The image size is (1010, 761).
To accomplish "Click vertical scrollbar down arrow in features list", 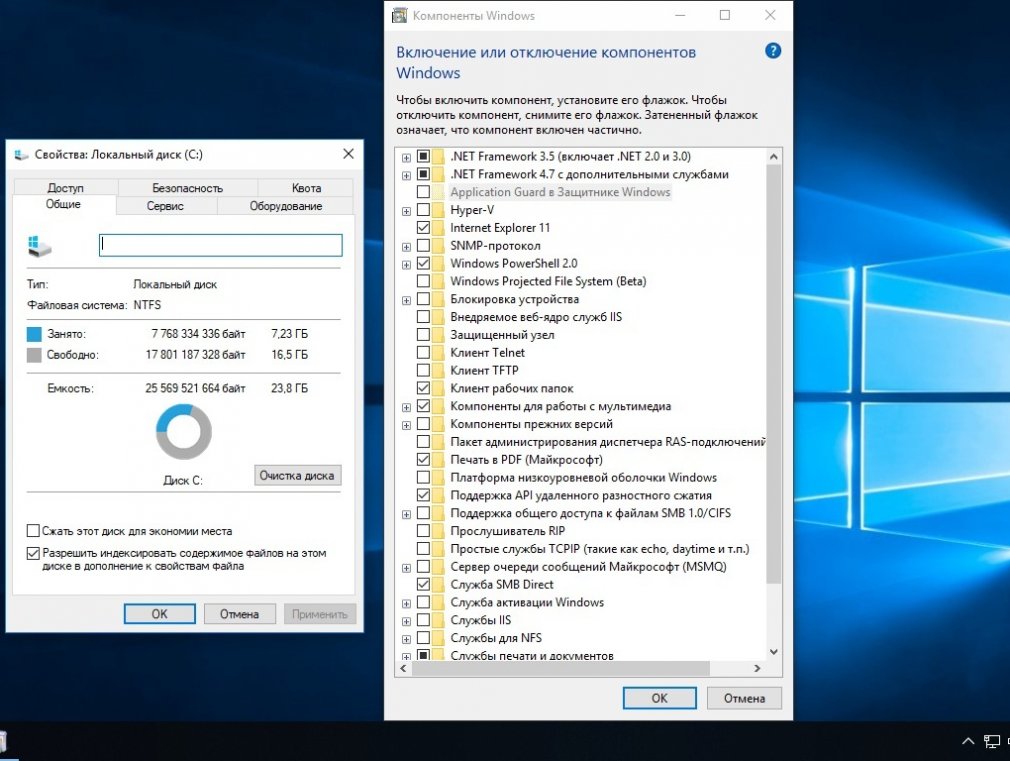I will click(x=774, y=651).
